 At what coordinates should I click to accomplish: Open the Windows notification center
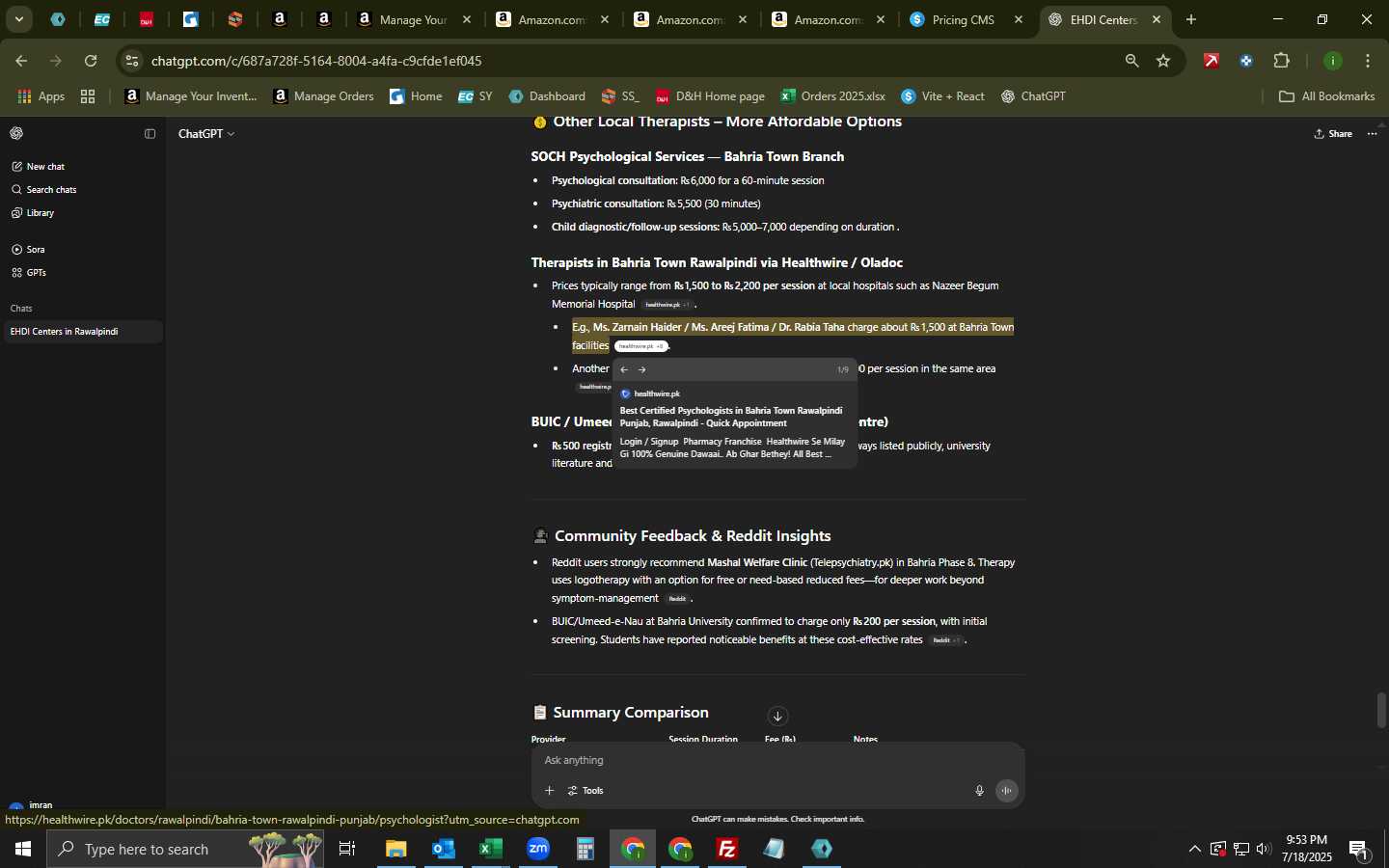1360,849
